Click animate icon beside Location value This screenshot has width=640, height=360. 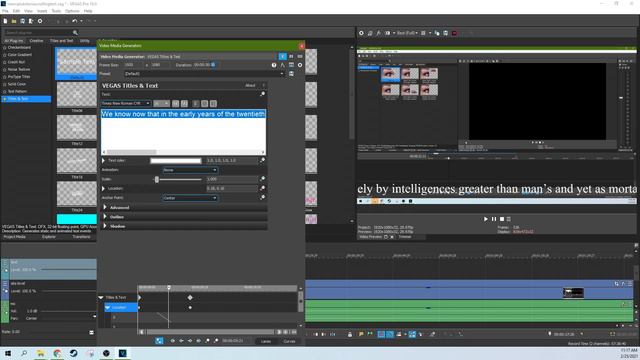262,188
